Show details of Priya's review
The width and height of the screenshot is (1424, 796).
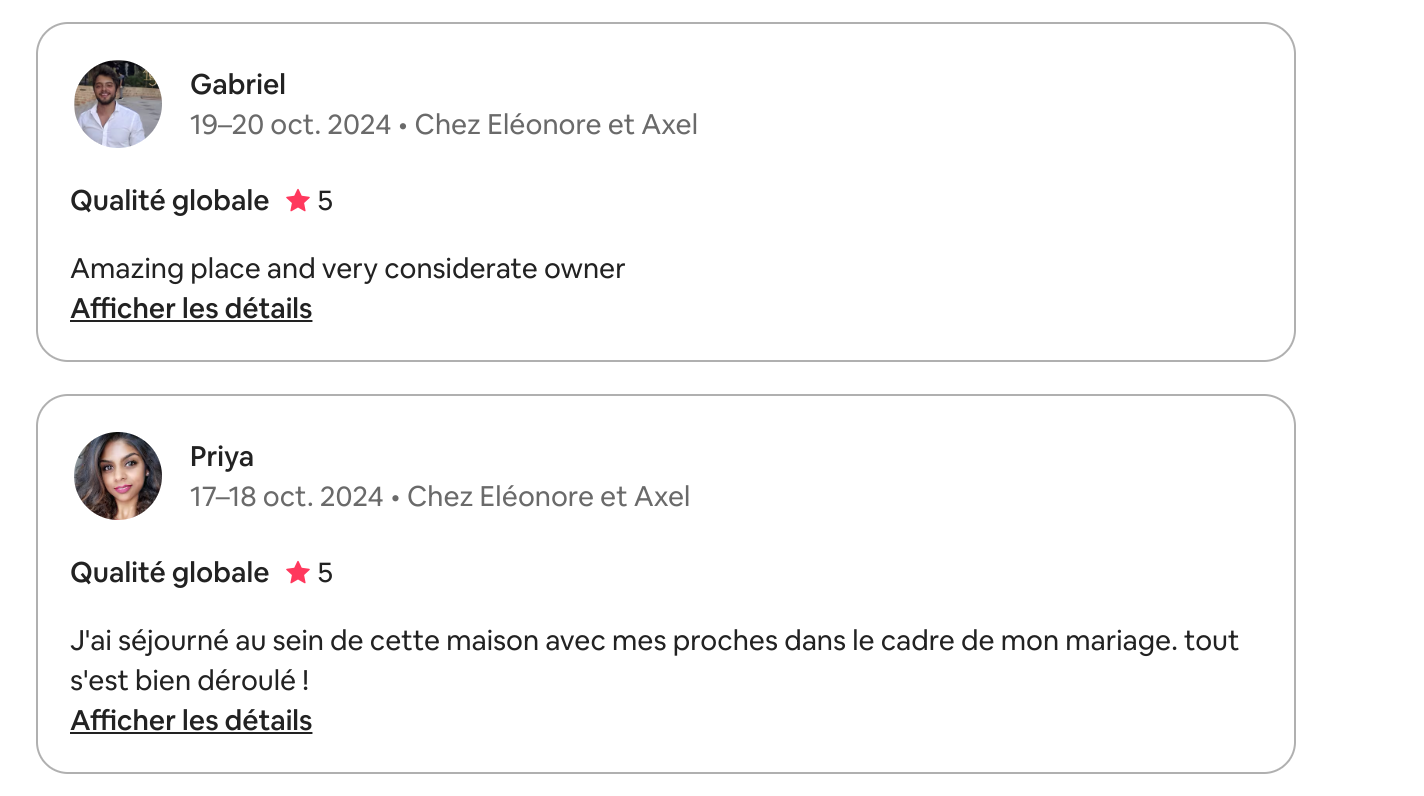click(x=191, y=721)
